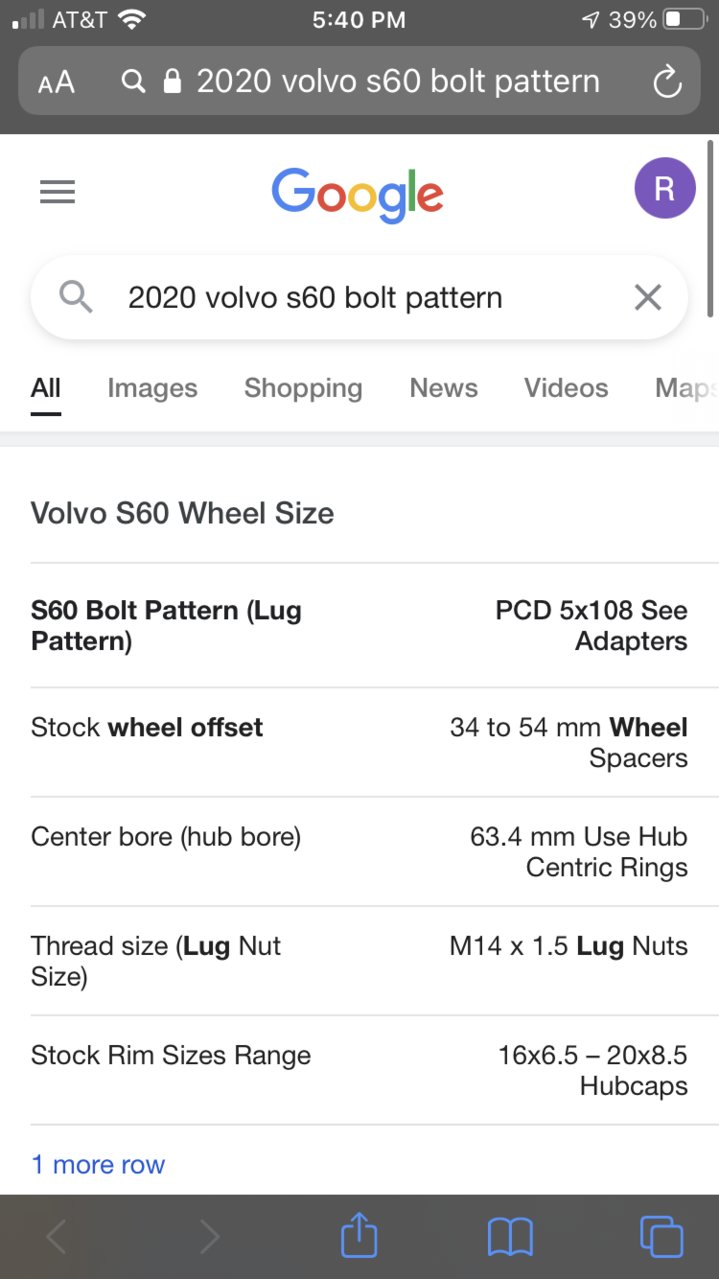Image resolution: width=719 pixels, height=1279 pixels.
Task: Open the AA reader text-size menu
Action: point(56,82)
